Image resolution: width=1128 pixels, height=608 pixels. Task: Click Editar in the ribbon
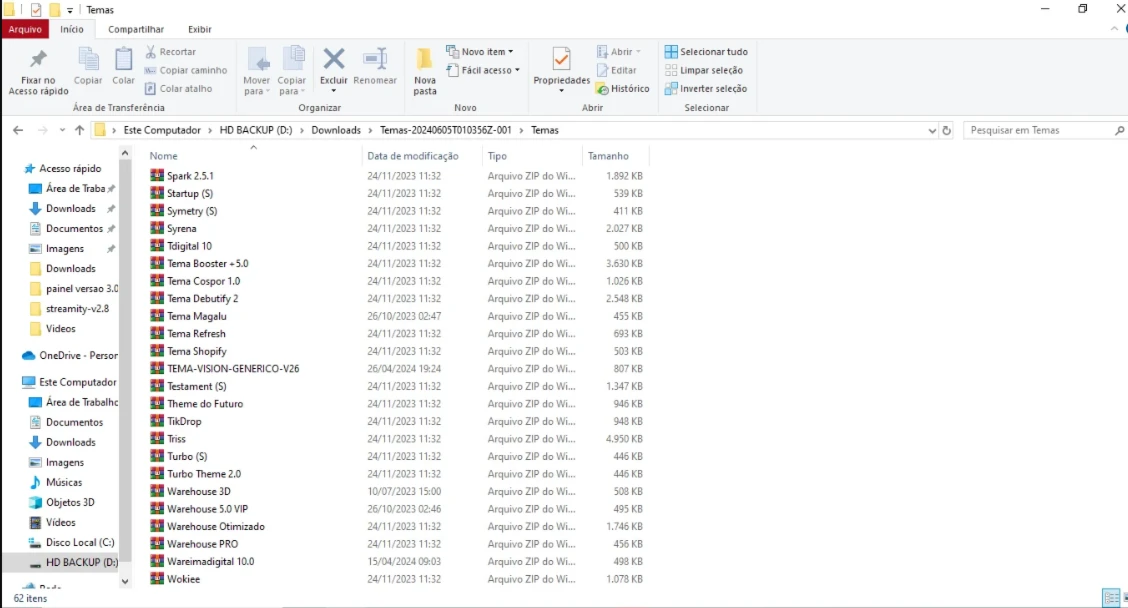[x=617, y=70]
